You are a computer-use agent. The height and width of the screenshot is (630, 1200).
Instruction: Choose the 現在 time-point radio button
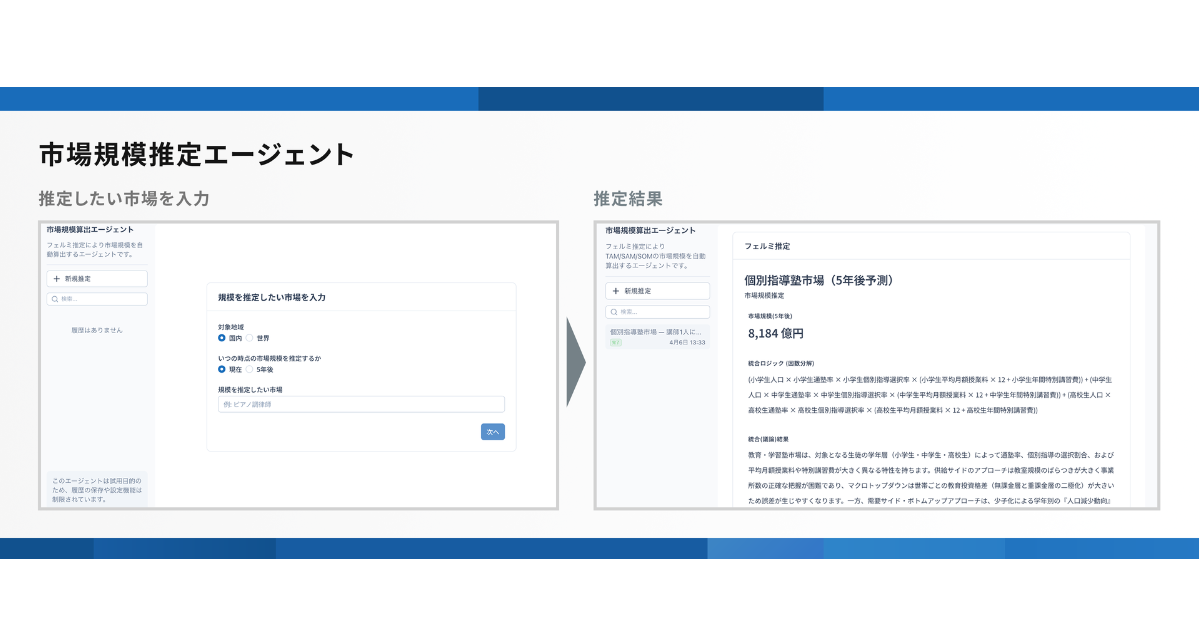[x=222, y=369]
